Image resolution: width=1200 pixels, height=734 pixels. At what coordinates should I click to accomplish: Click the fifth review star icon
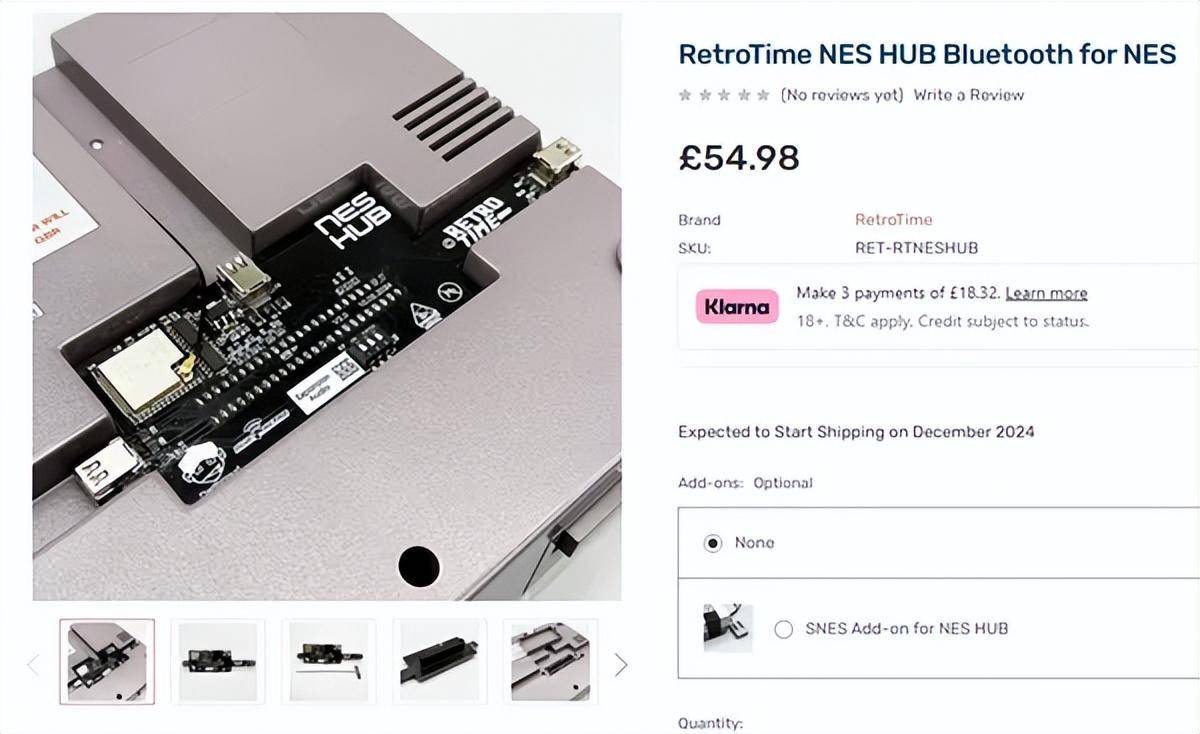tap(763, 95)
